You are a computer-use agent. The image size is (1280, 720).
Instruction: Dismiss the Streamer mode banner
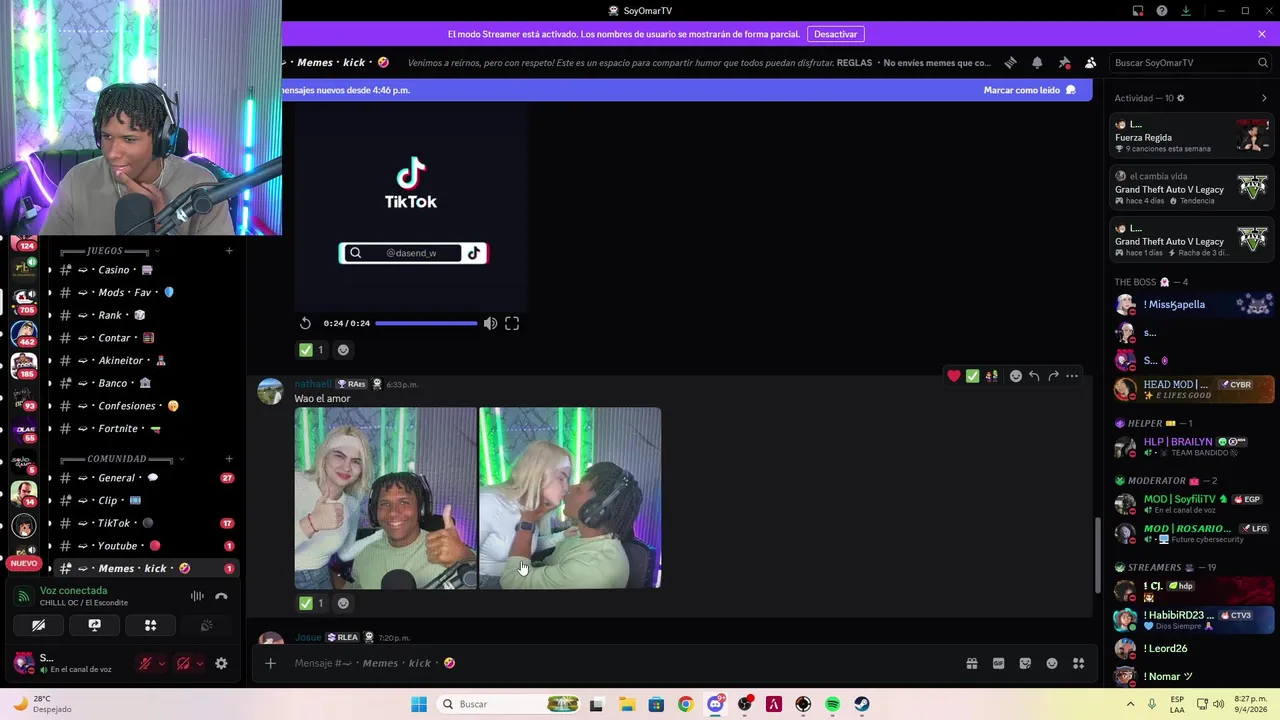pos(1262,34)
